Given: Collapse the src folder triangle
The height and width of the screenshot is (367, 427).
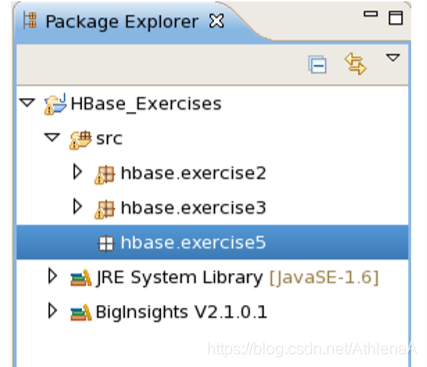Looking at the screenshot, I should 52,137.
